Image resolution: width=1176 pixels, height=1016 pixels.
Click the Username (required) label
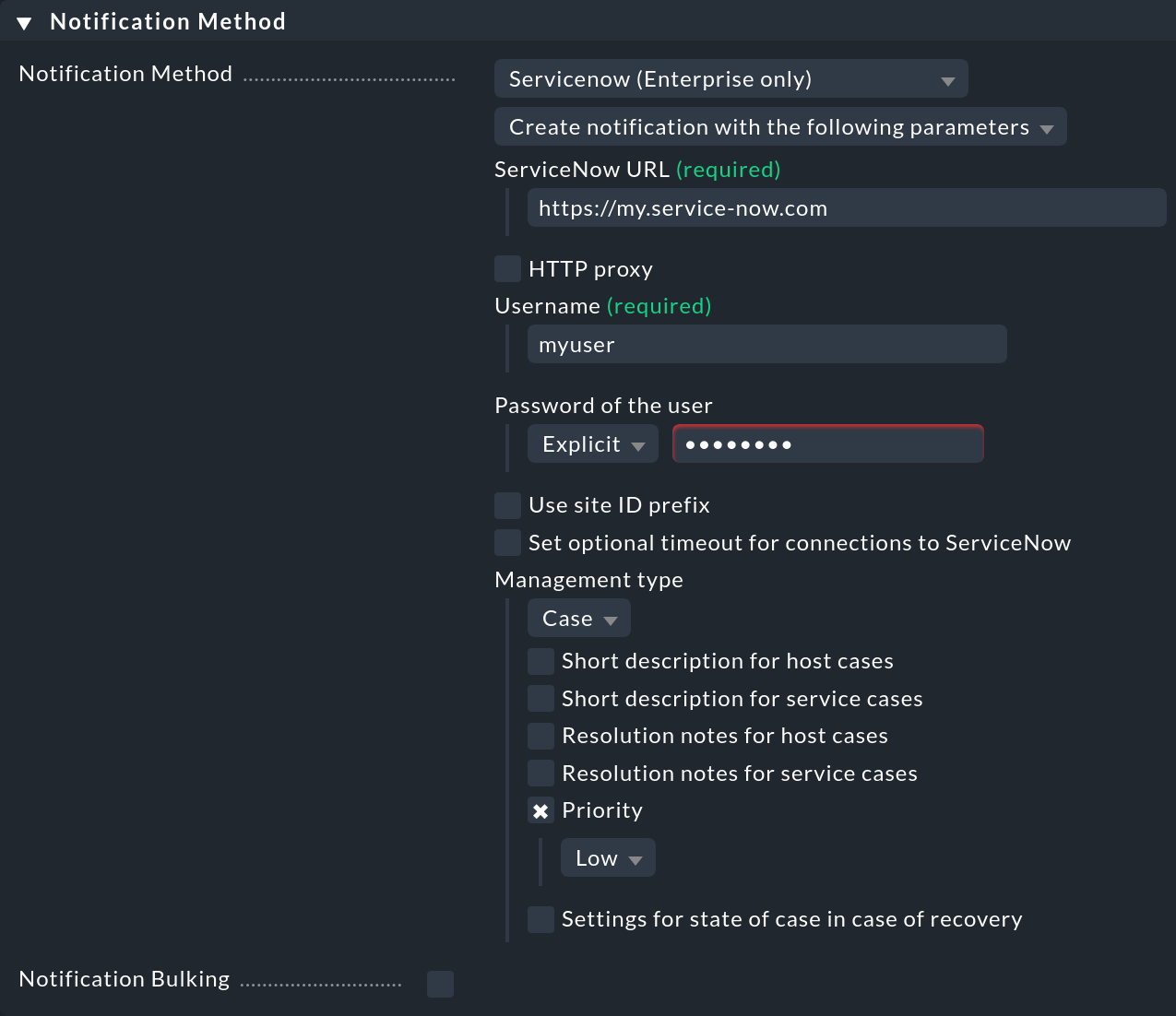pyautogui.click(x=602, y=306)
